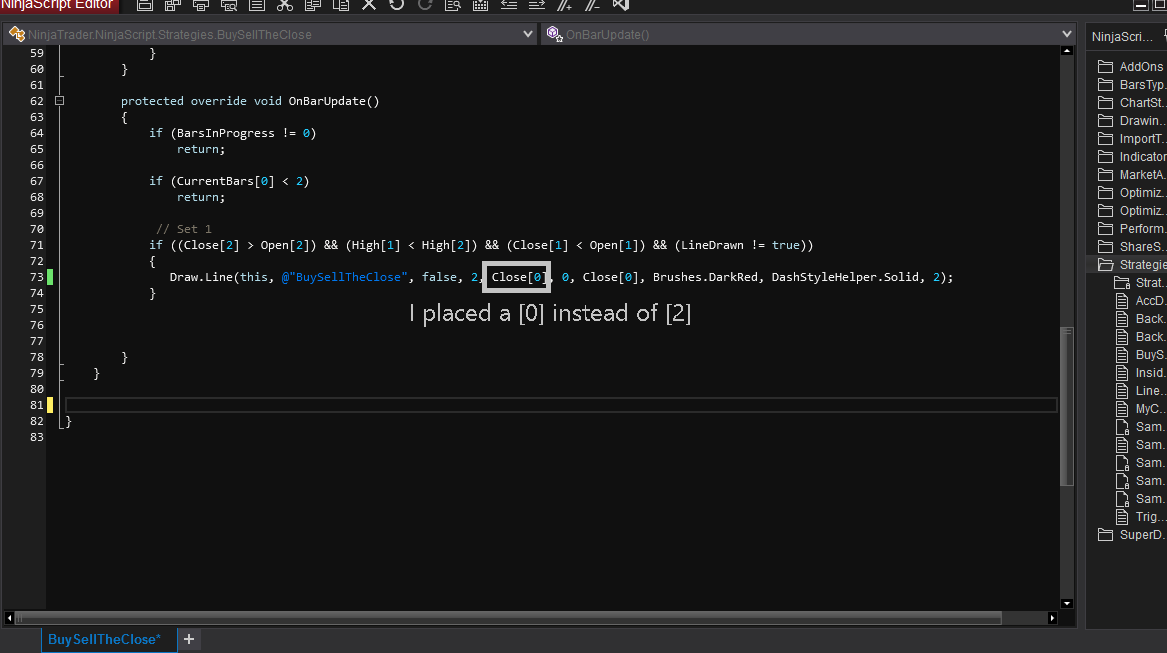Click the vertical scrollbar down arrow

pyautogui.click(x=1067, y=603)
